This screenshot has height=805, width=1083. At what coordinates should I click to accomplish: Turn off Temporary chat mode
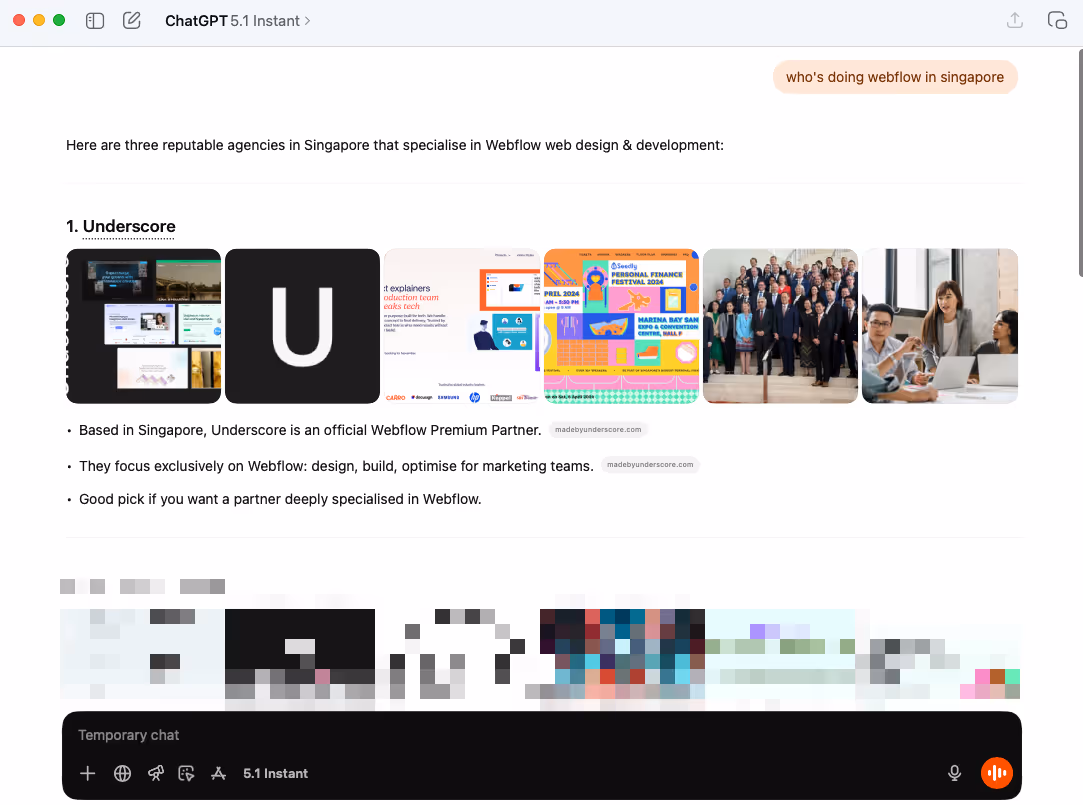click(128, 735)
